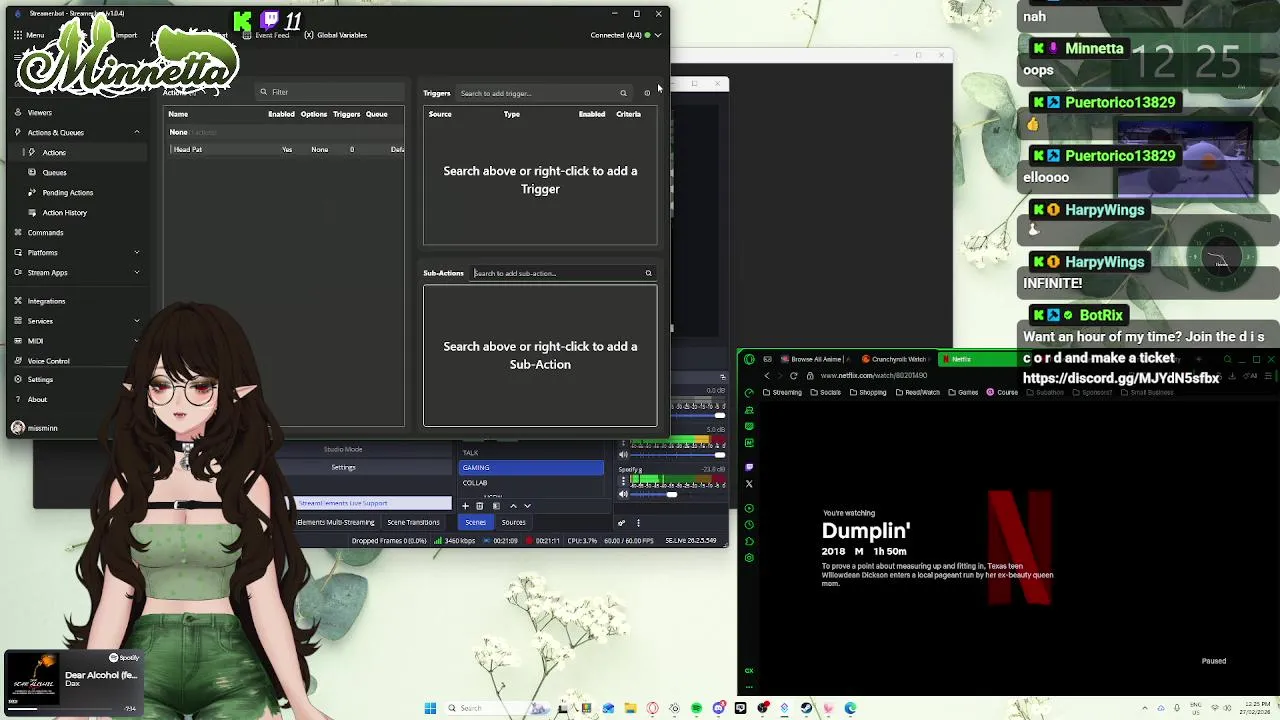Open OBS Settings button
This screenshot has width=1280, height=720.
click(x=343, y=467)
